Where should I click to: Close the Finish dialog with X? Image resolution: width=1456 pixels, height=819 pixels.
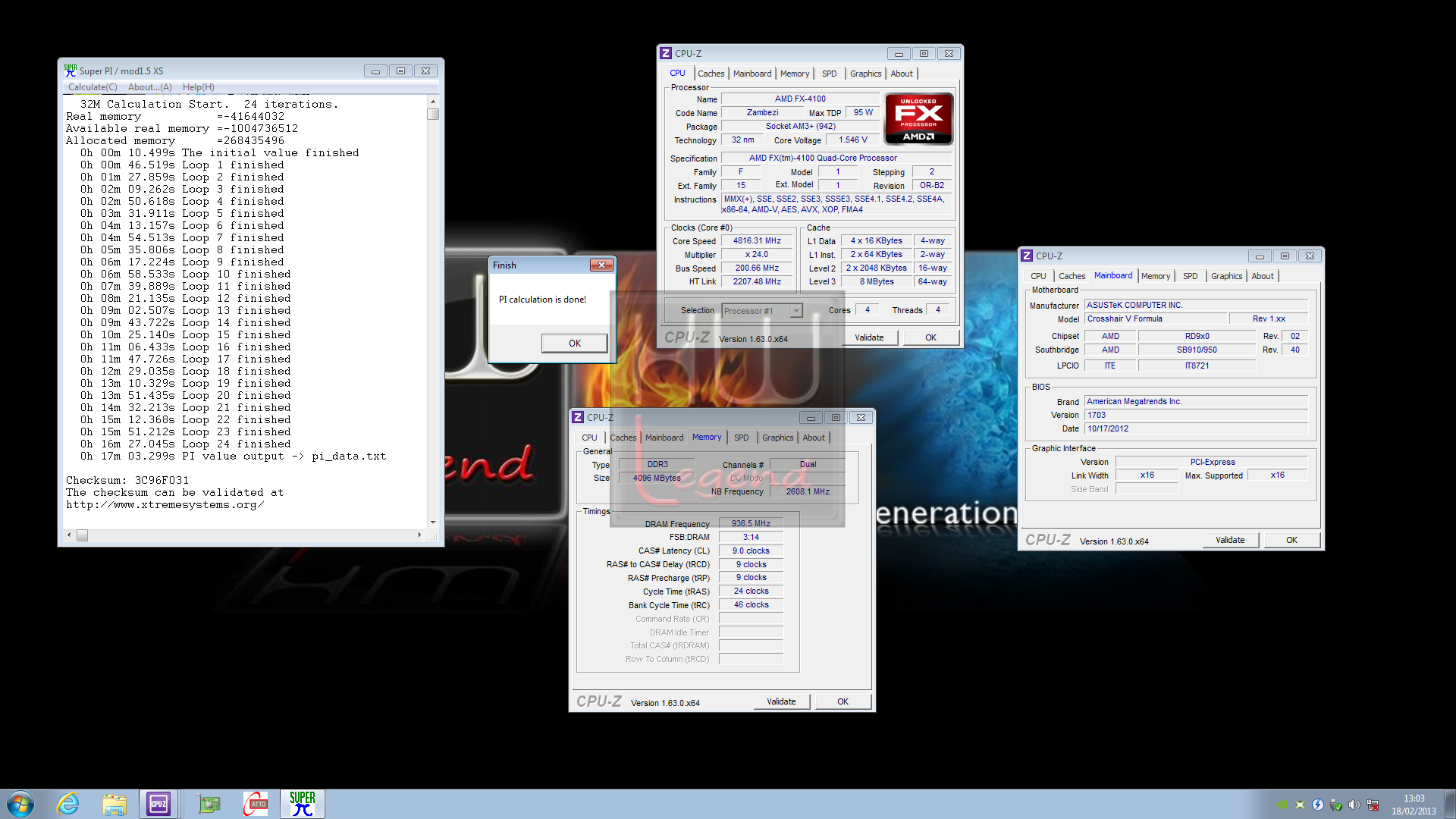tap(601, 265)
